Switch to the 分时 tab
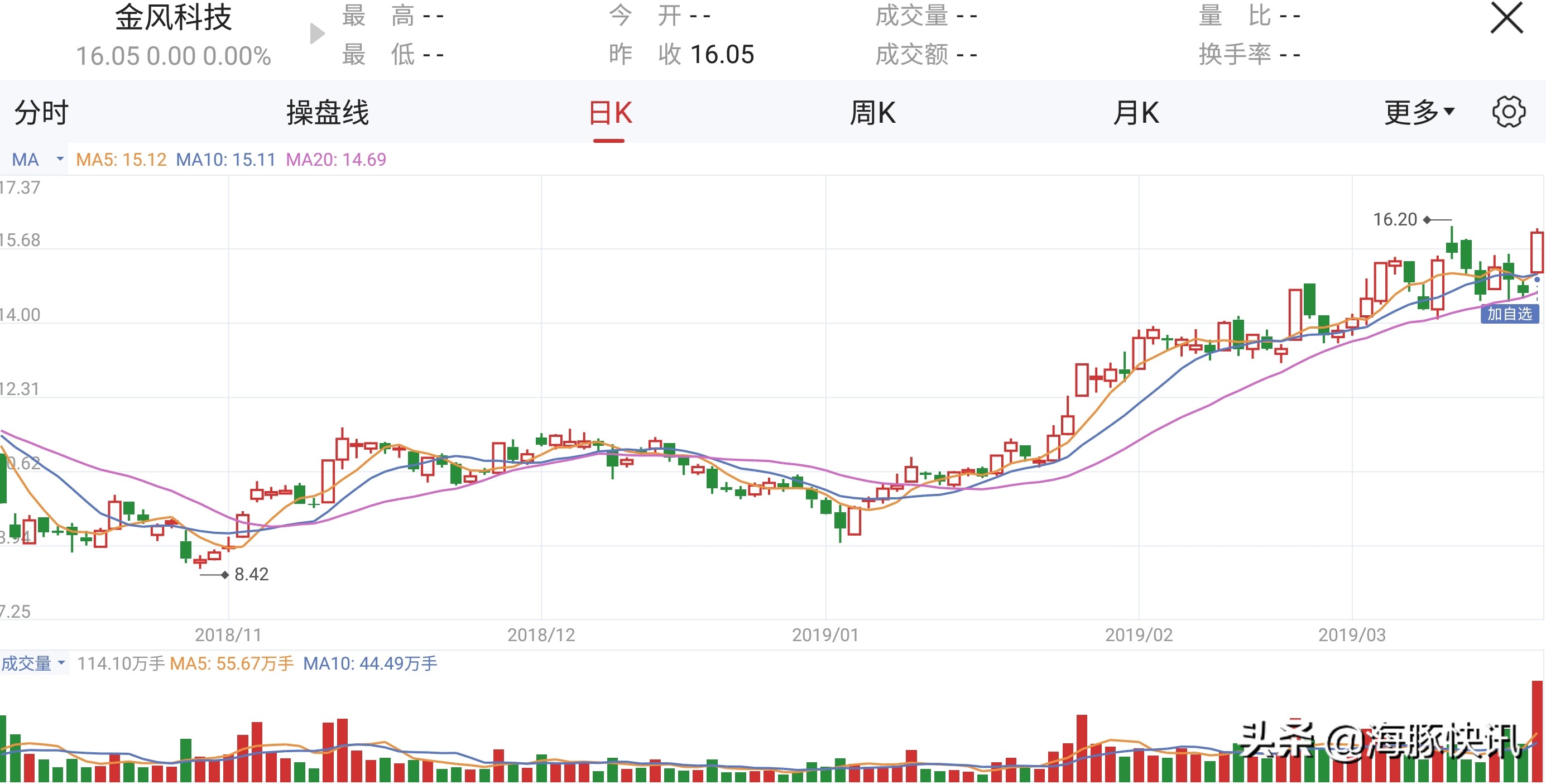 (x=42, y=113)
